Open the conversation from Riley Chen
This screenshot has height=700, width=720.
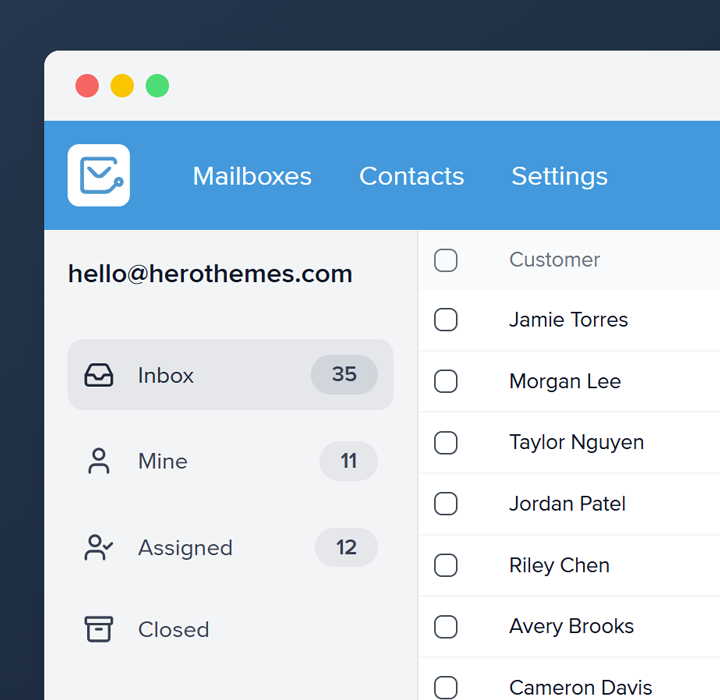pos(559,565)
